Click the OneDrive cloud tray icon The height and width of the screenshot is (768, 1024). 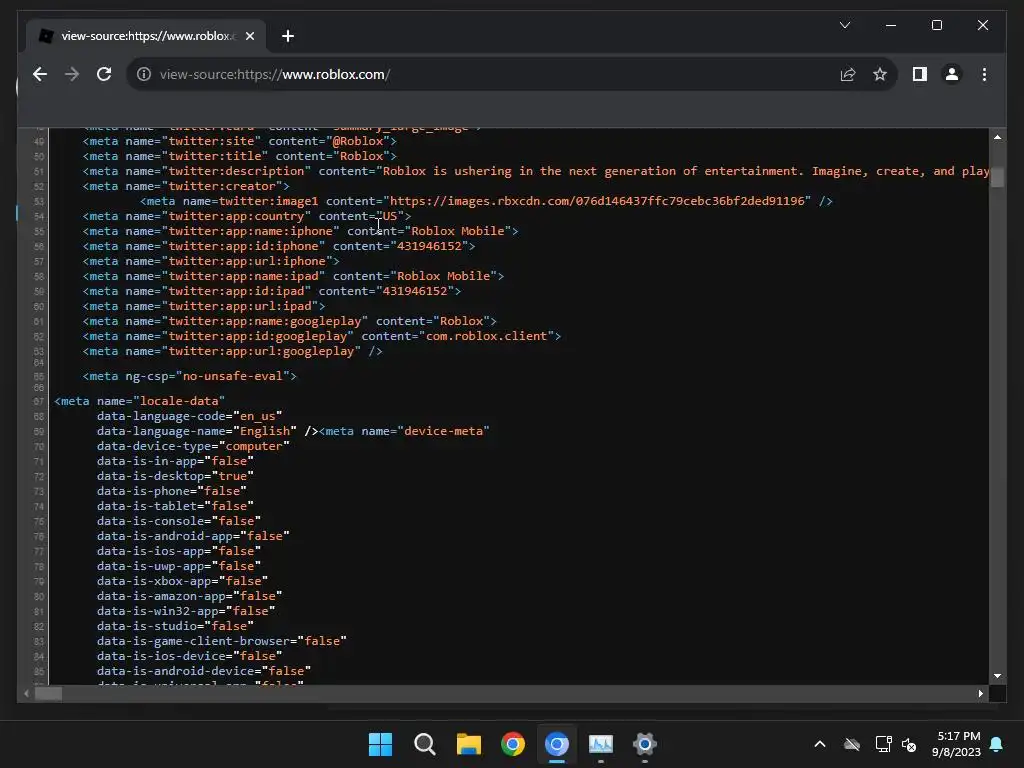pos(852,744)
